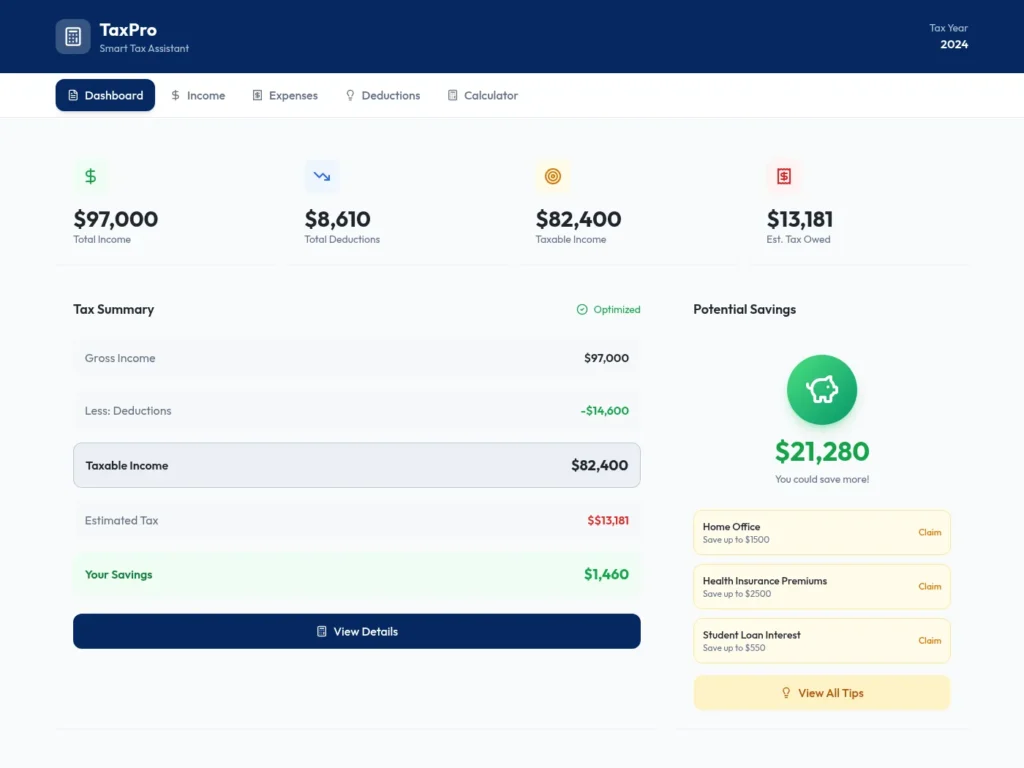Click the You could save more! text
This screenshot has width=1024, height=768.
[x=822, y=479]
